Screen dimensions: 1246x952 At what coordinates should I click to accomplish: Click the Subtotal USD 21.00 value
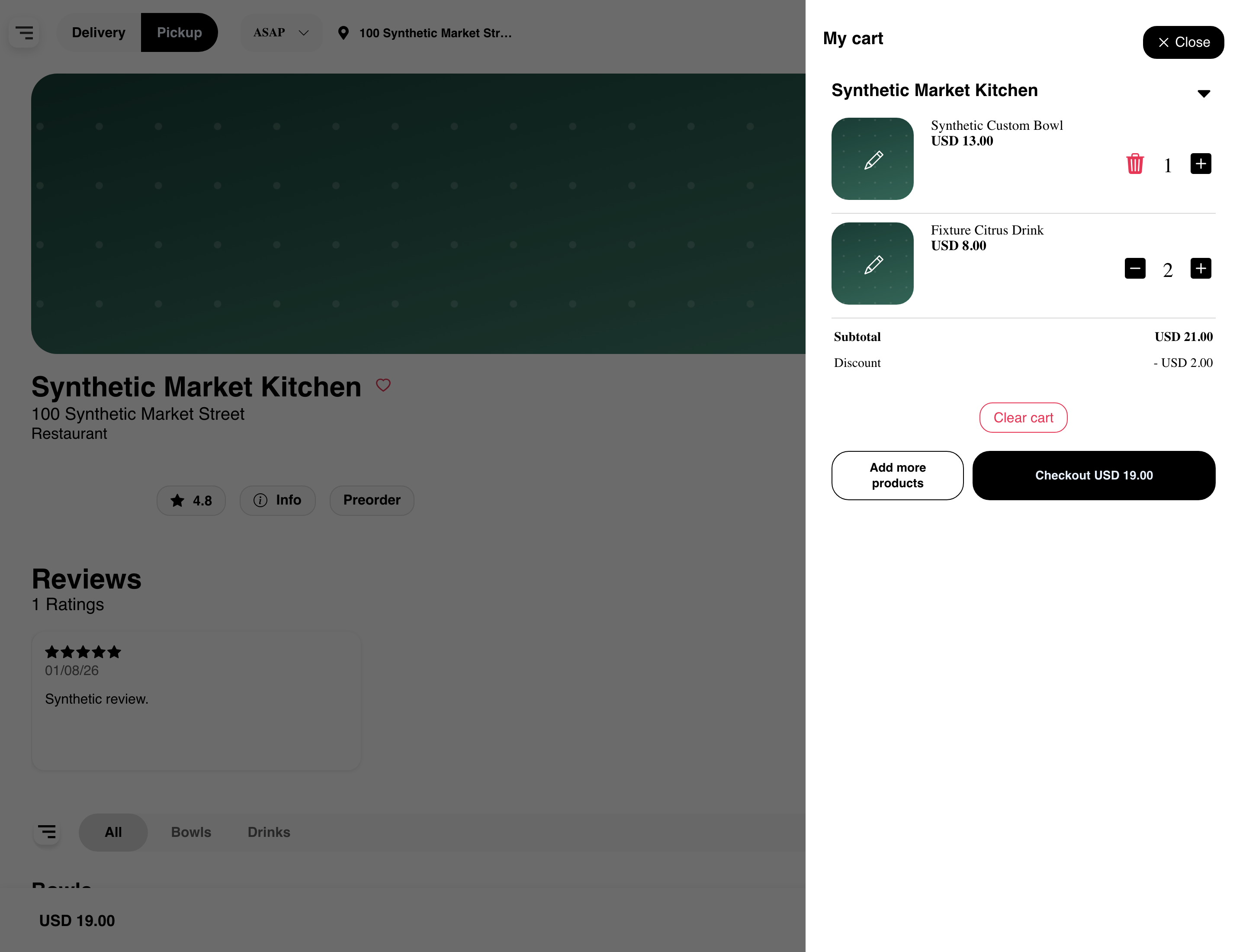click(1183, 337)
